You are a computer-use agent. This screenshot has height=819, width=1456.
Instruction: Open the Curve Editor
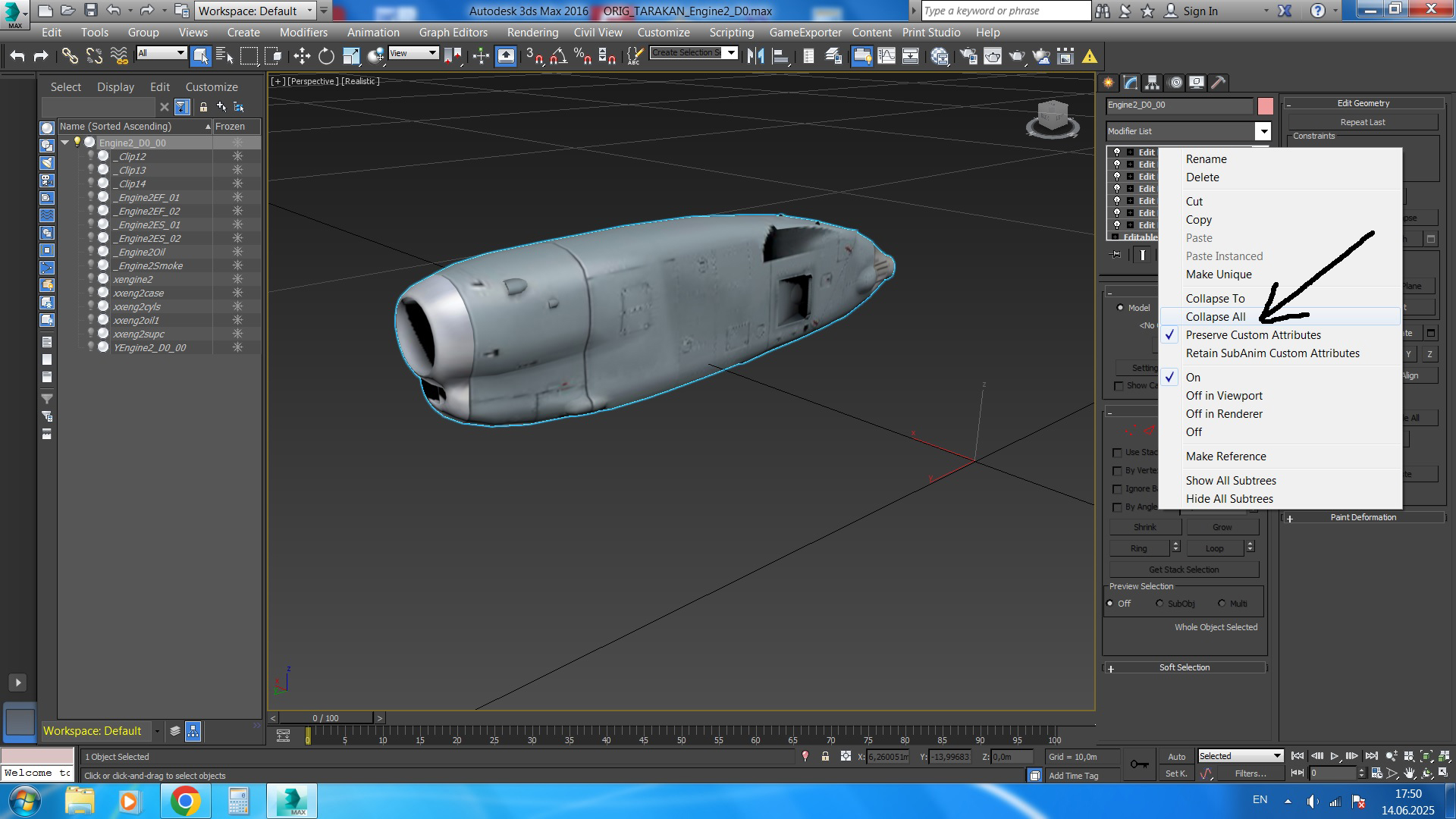click(886, 56)
